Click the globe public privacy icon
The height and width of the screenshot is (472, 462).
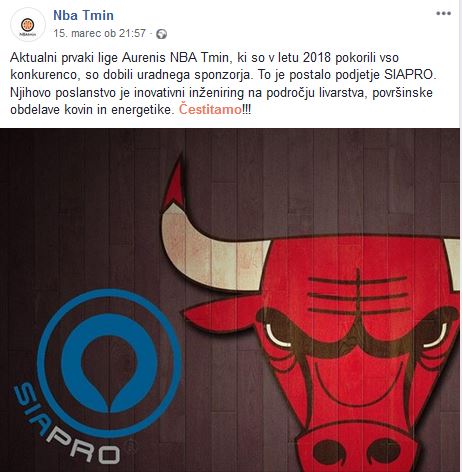coord(161,34)
